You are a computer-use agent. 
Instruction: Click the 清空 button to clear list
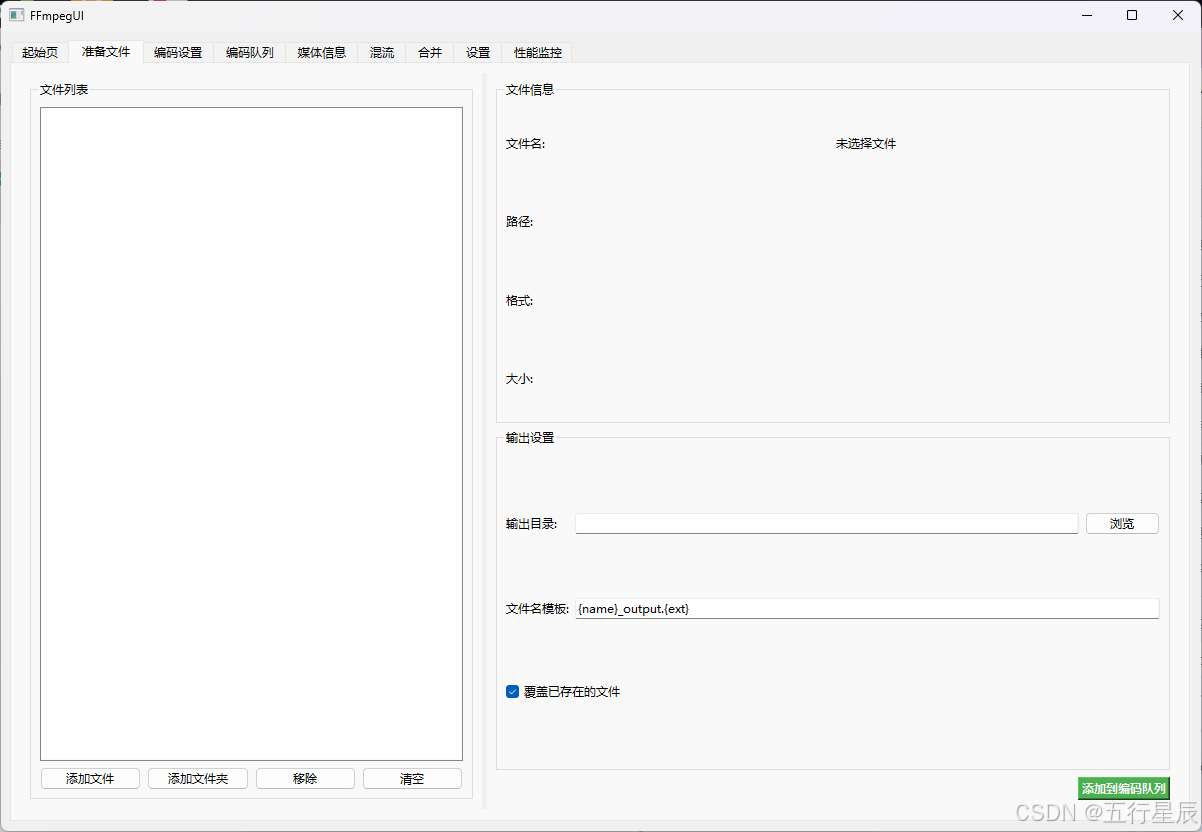point(412,779)
